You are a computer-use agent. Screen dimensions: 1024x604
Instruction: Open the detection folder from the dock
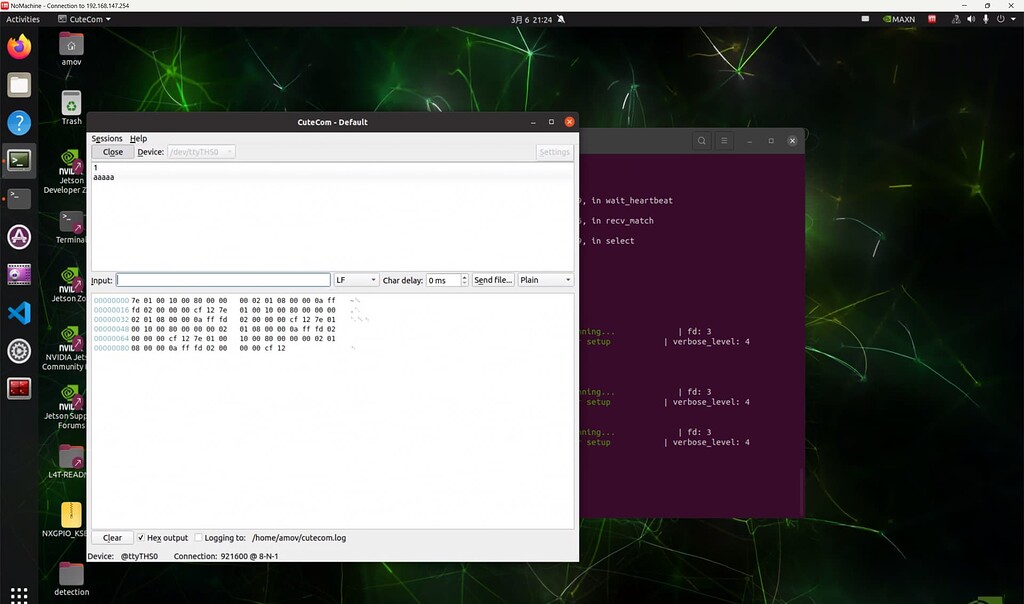70,574
